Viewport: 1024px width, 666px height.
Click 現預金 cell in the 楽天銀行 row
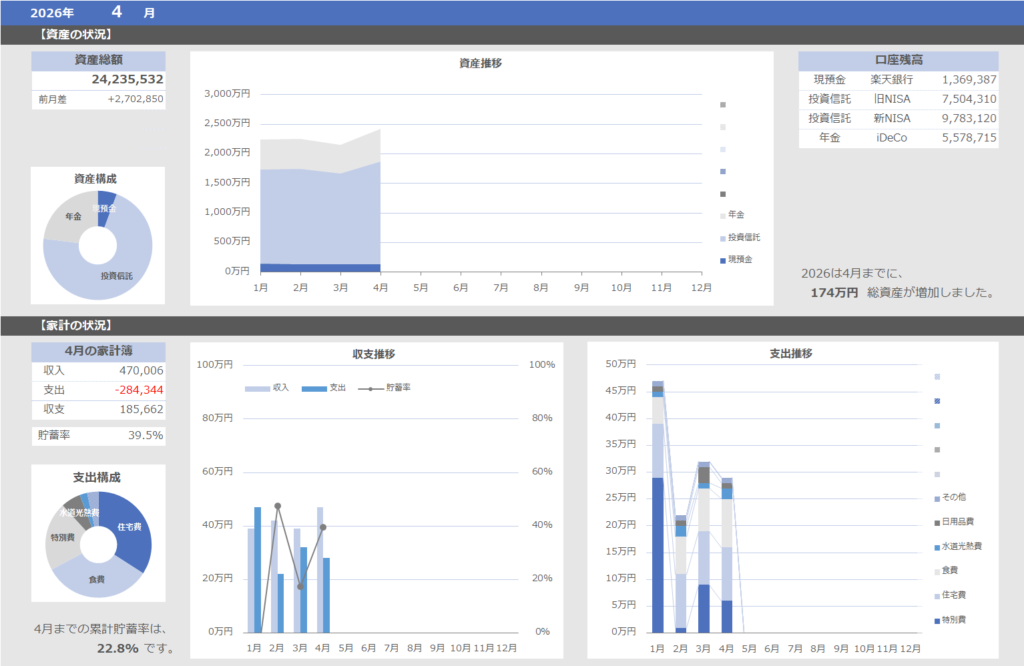tap(829, 80)
